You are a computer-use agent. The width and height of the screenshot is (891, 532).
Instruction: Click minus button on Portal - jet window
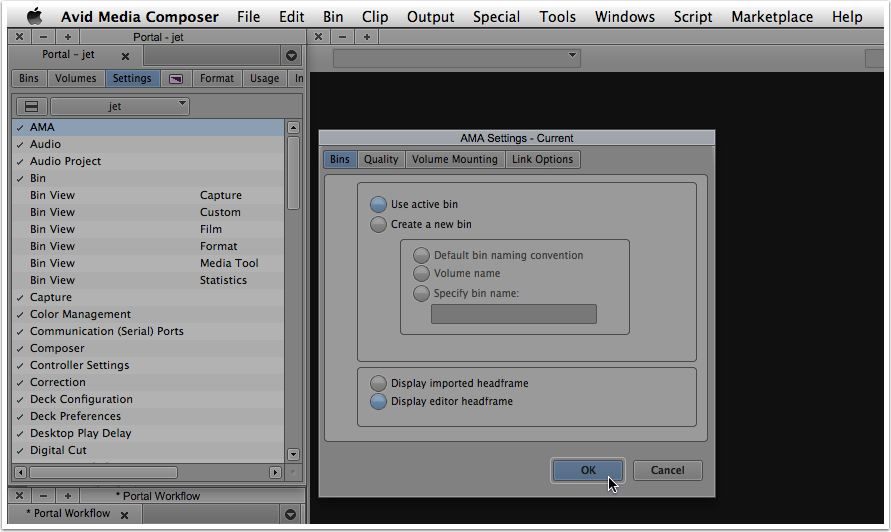tap(44, 37)
